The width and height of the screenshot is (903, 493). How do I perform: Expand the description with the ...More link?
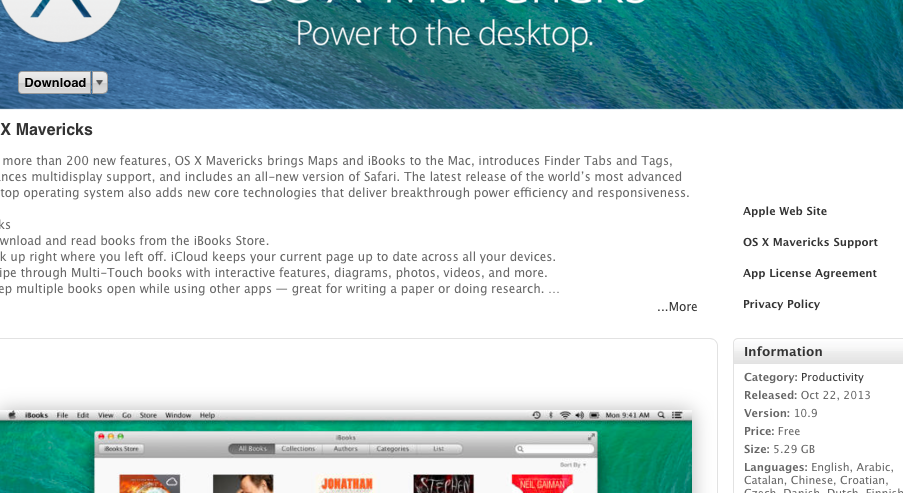click(677, 306)
